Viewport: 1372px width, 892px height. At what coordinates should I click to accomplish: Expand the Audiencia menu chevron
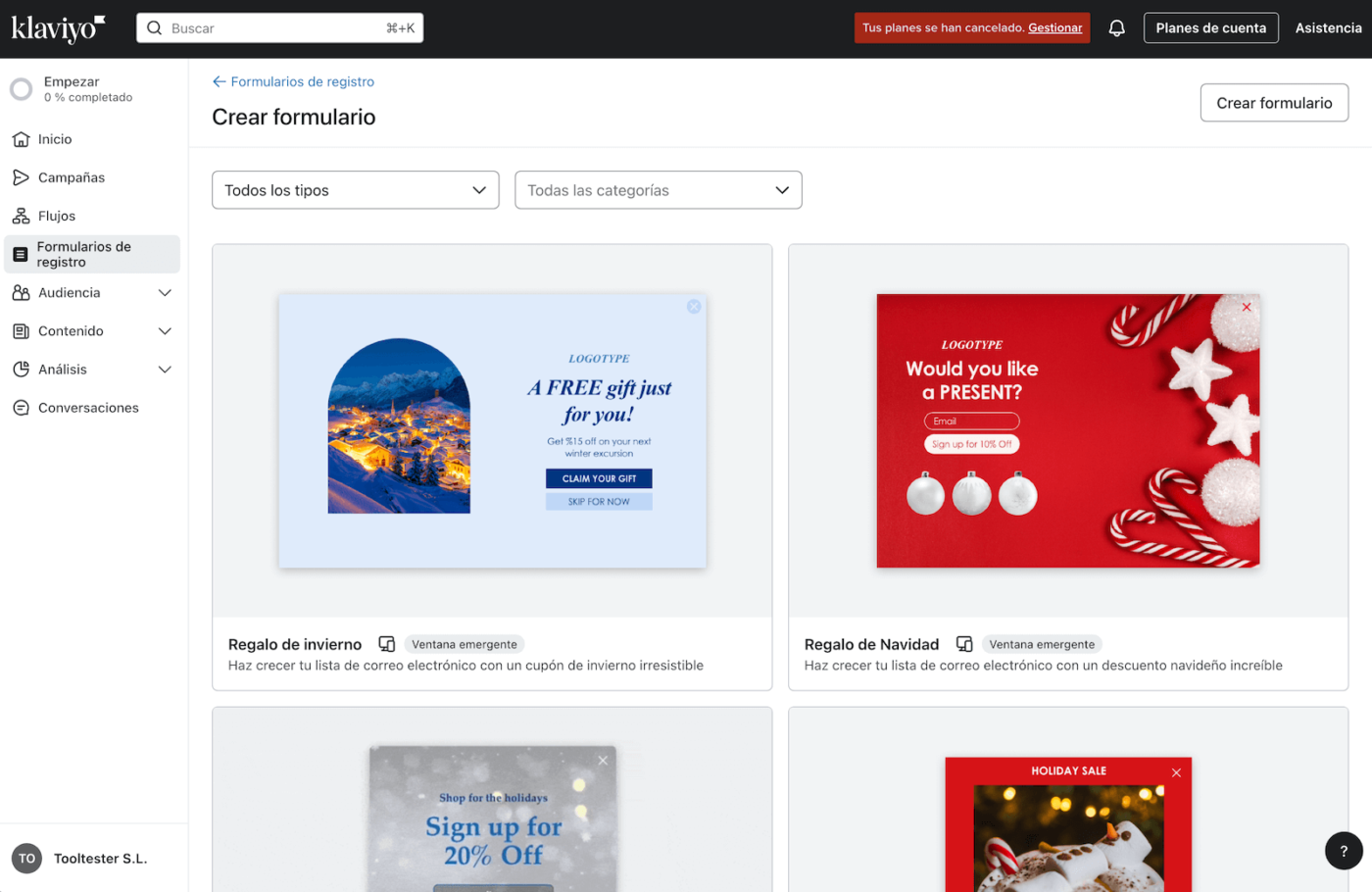165,292
